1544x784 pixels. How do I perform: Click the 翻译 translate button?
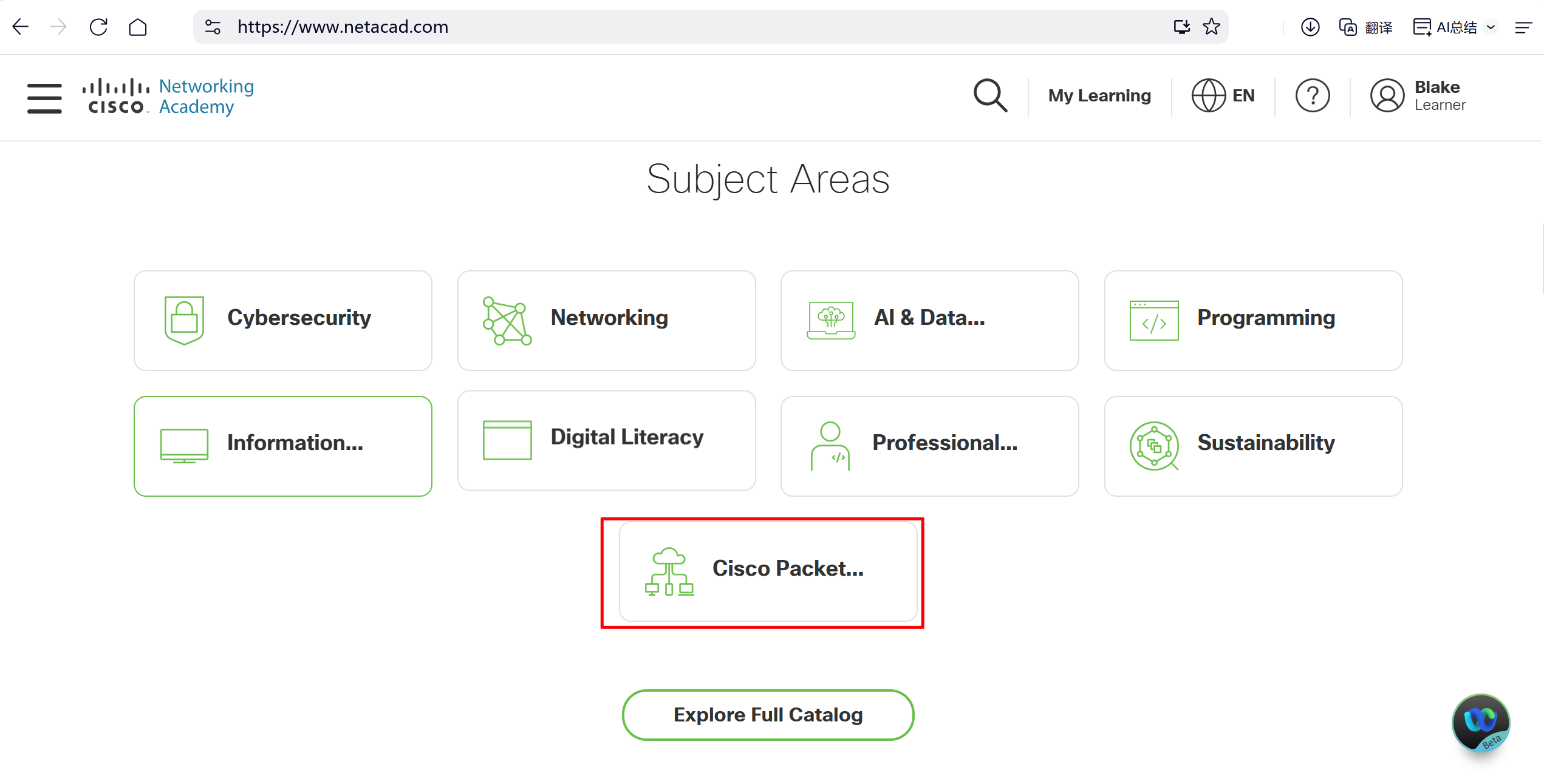(x=1365, y=27)
